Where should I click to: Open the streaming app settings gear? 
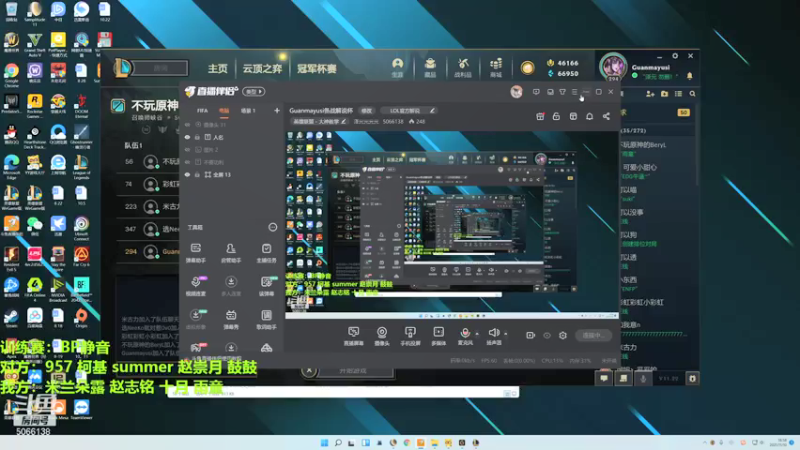click(563, 335)
